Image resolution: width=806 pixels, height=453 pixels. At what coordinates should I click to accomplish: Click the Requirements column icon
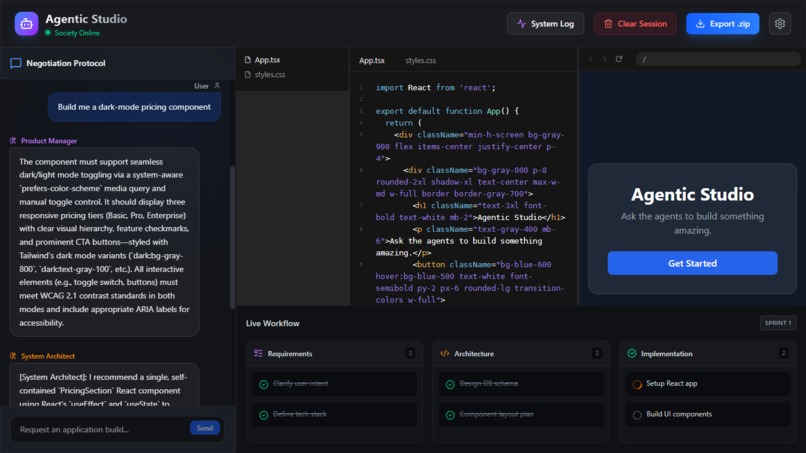[x=258, y=353]
